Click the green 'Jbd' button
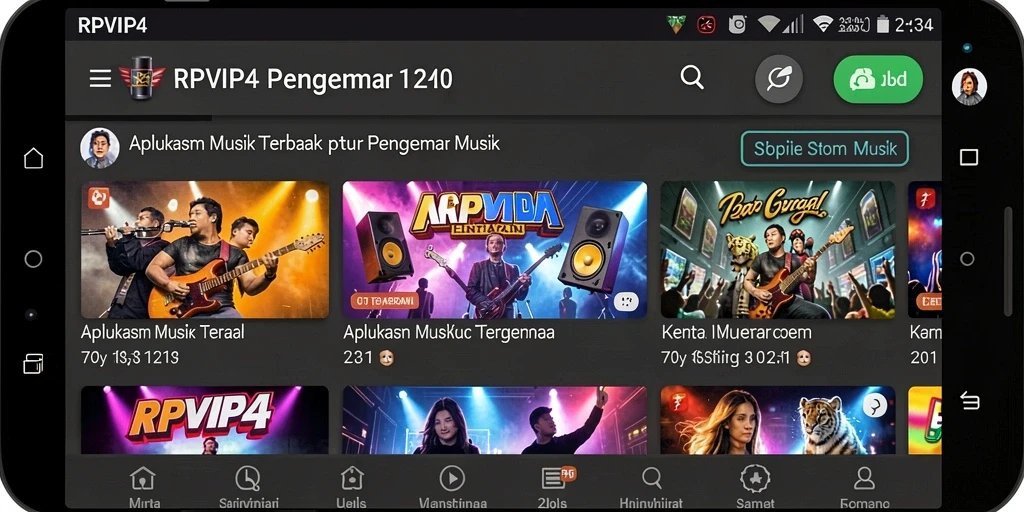 click(878, 79)
